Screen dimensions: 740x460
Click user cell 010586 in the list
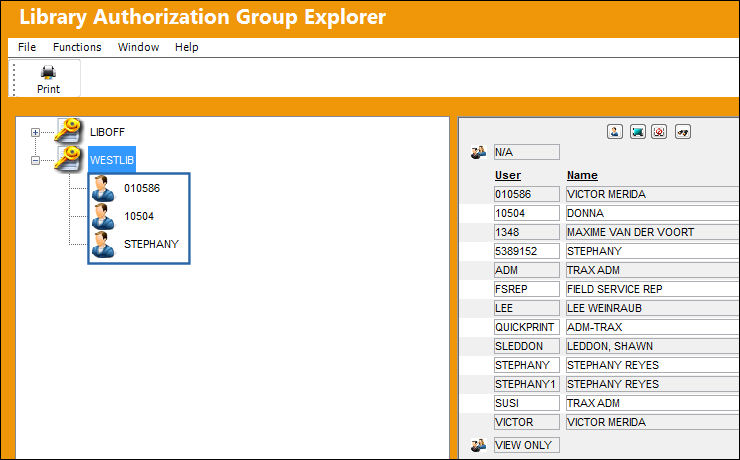[x=527, y=194]
